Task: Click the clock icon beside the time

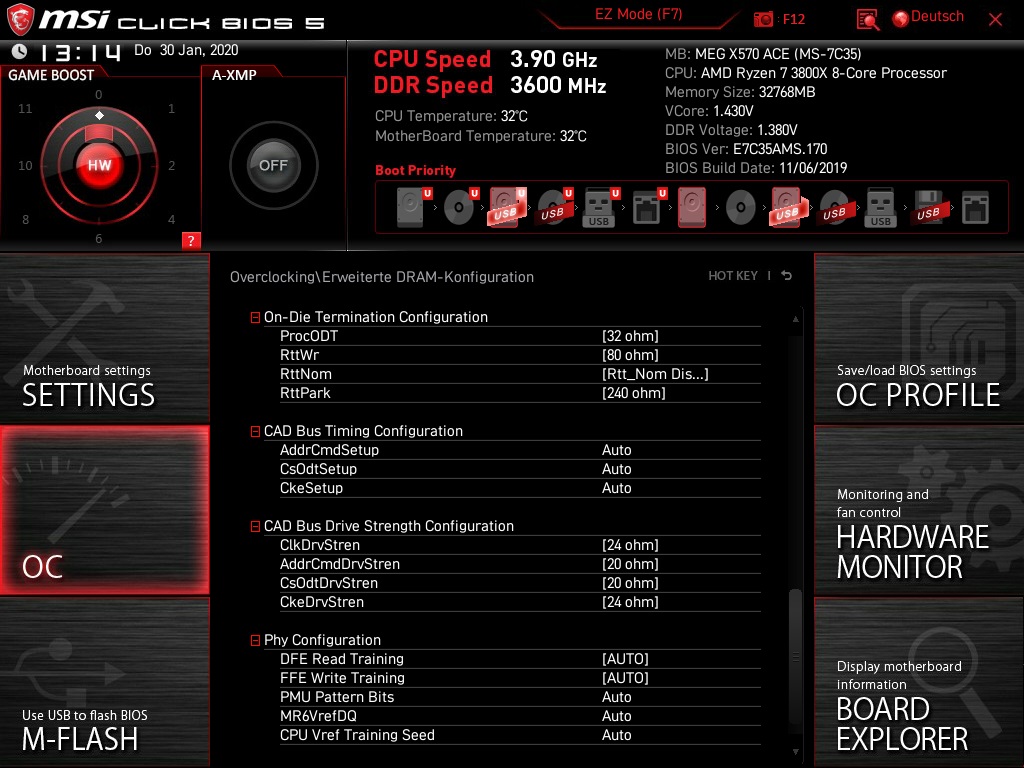Action: click(20, 51)
